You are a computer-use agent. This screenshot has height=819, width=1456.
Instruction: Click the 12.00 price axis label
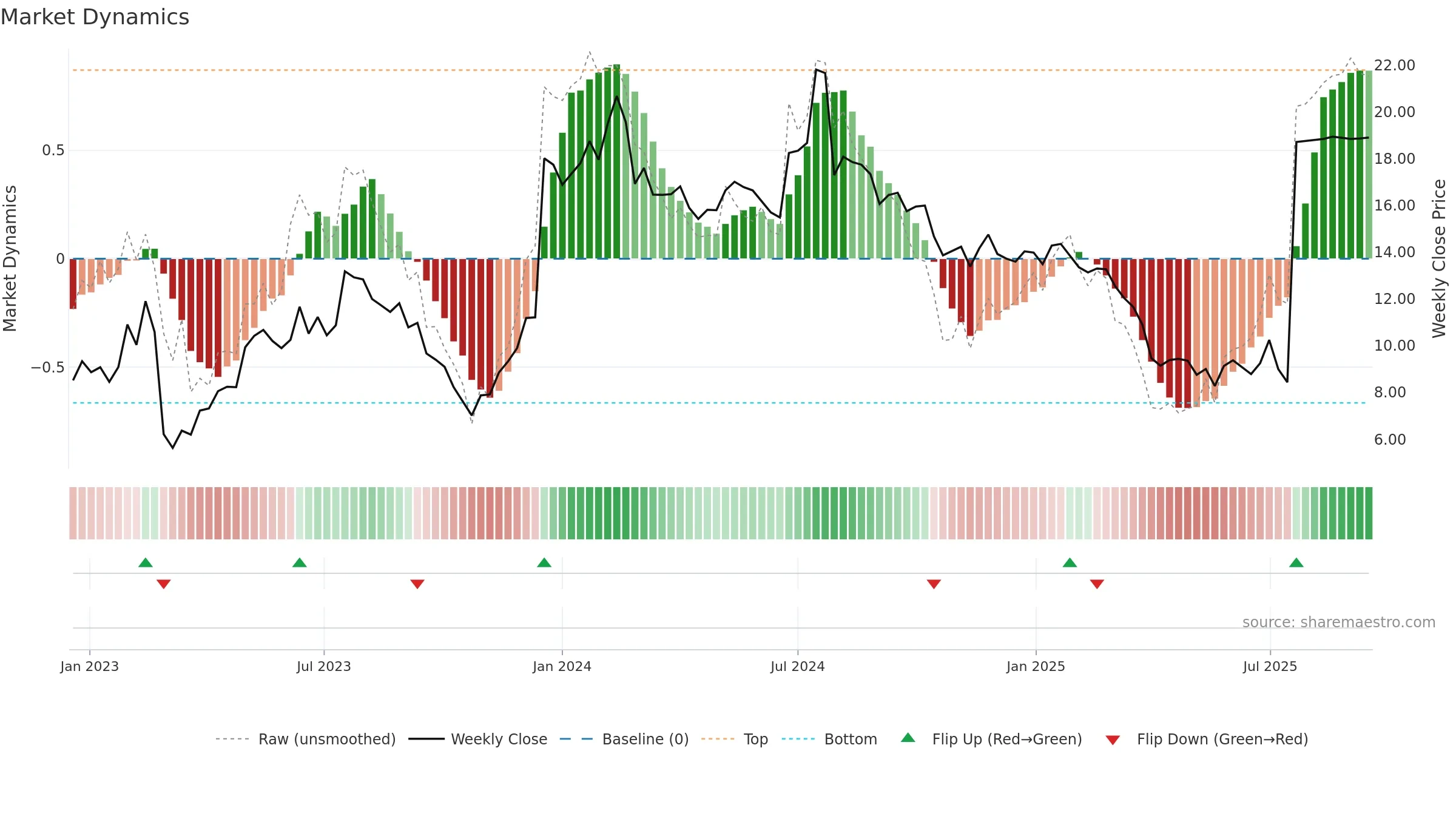[x=1395, y=298]
